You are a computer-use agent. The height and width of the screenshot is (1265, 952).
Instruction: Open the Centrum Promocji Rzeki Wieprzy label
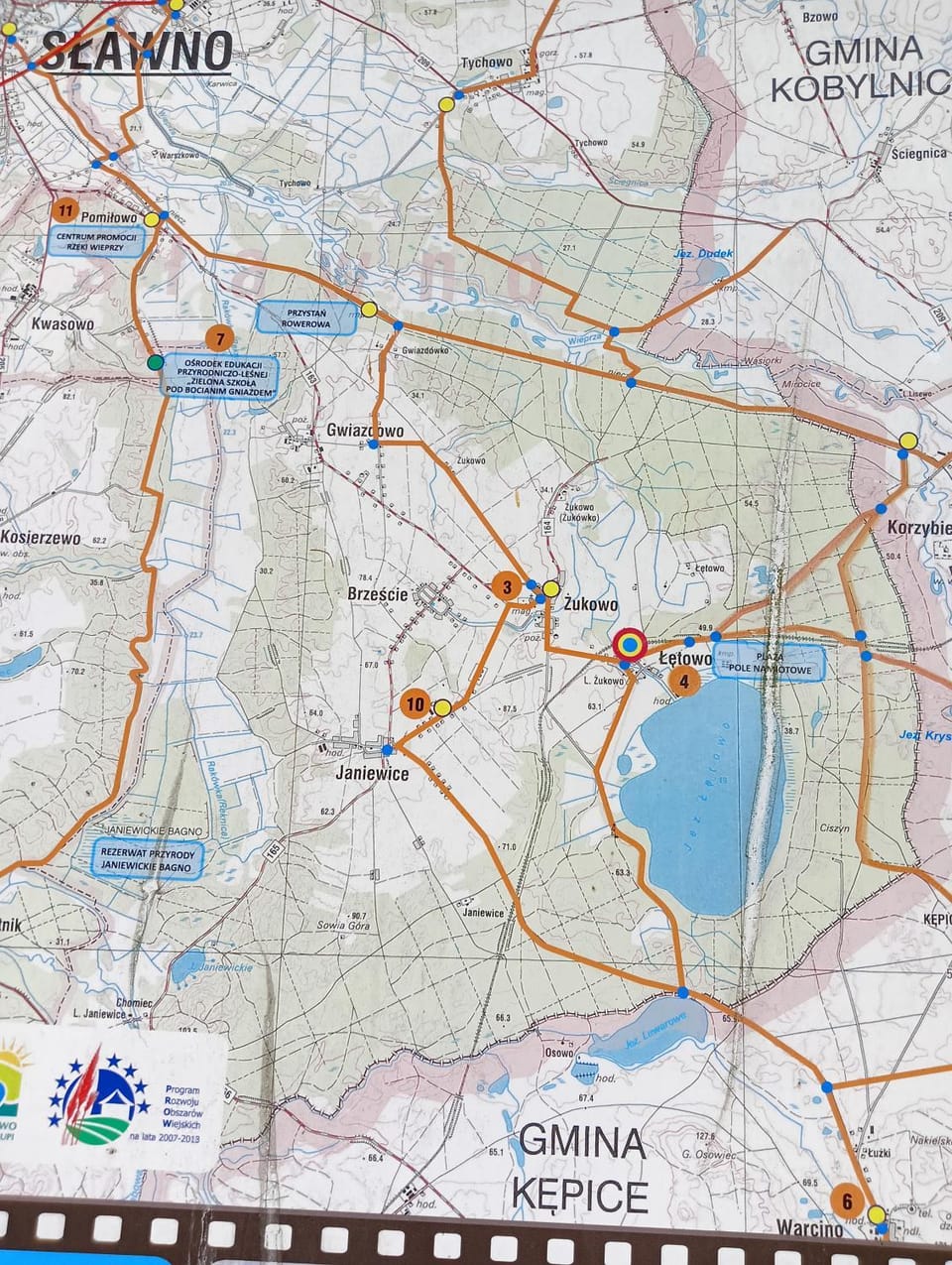coord(87,242)
